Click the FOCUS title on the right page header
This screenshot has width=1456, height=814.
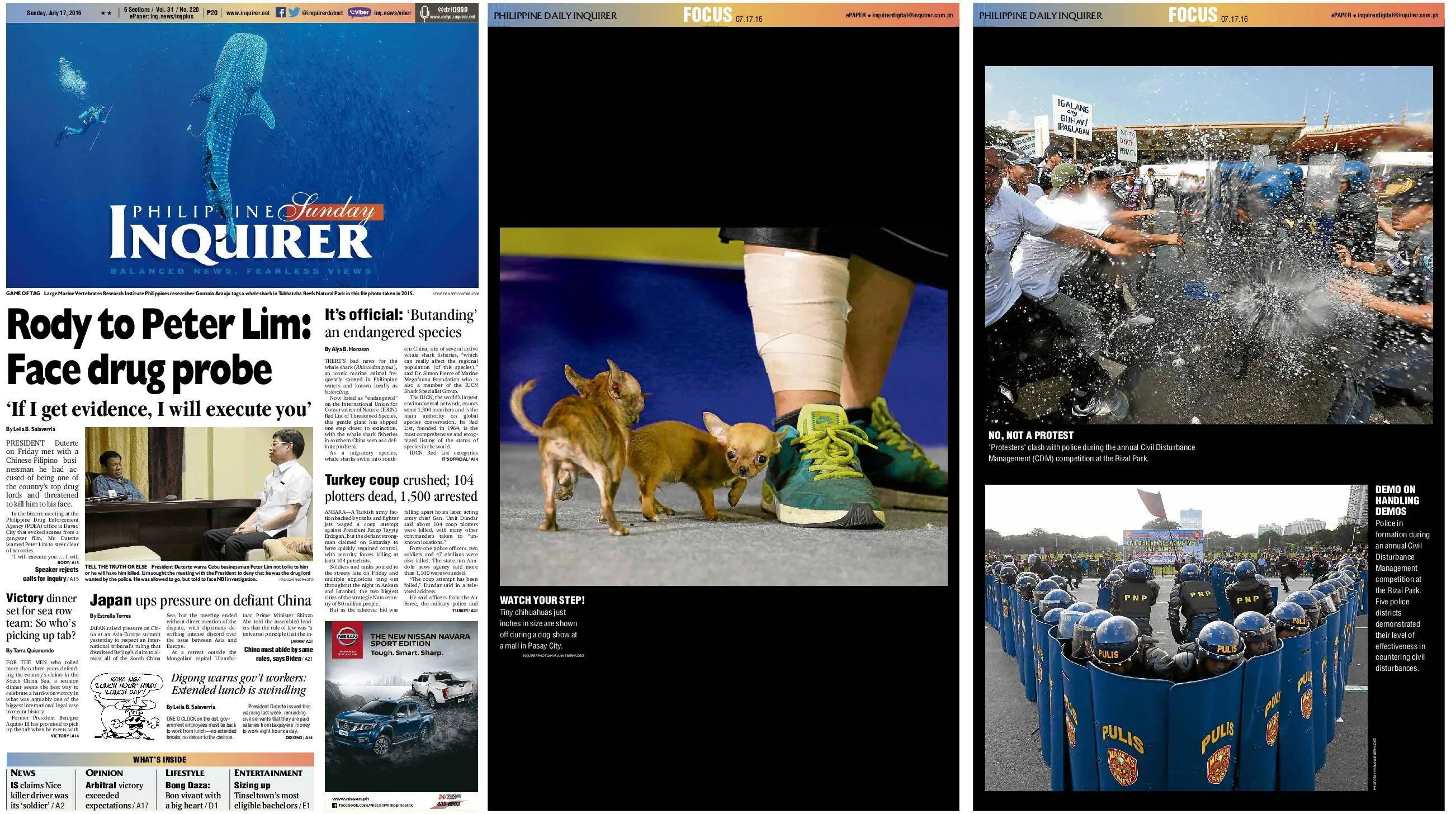pyautogui.click(x=1193, y=15)
